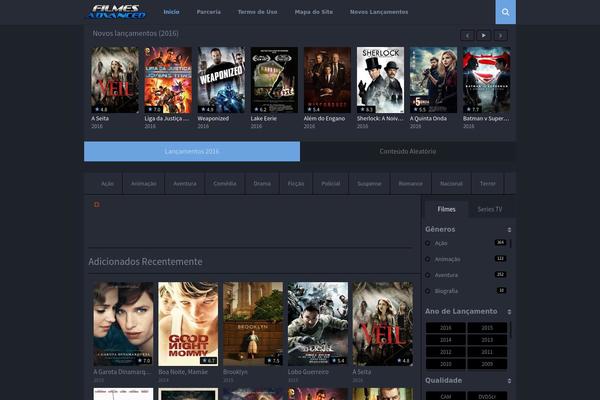Select the Conteúdo Aleatório tab
The height and width of the screenshot is (400, 600).
click(408, 152)
